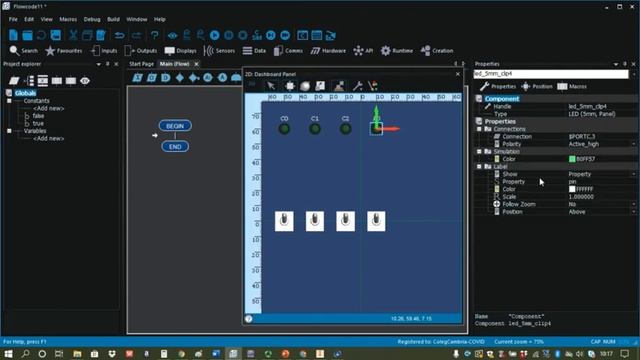
Task: Click the Fast-forward simulation icon in toolbar
Action: [x=285, y=35]
